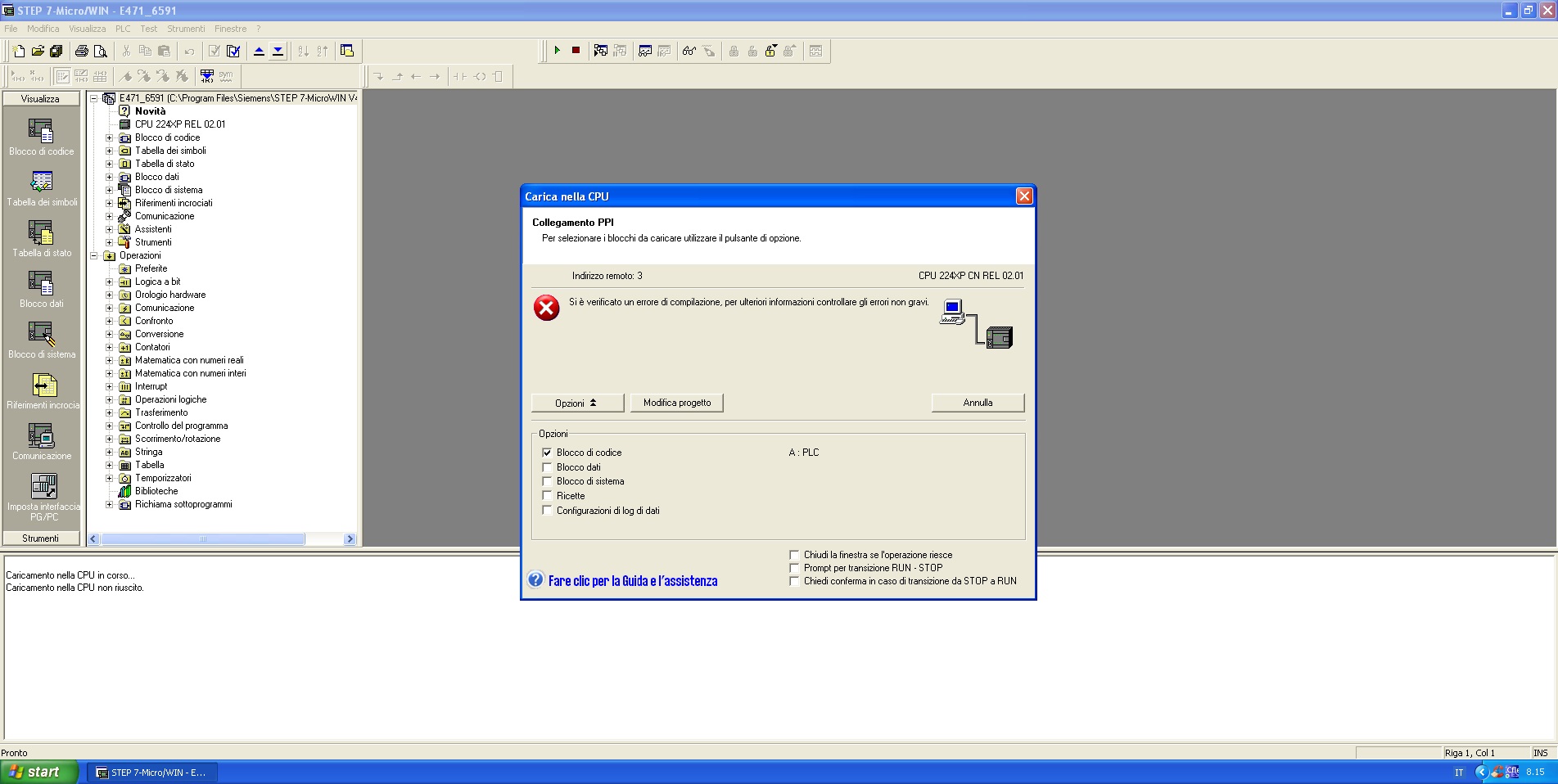Click IT language indicator in tray
Screen dimensions: 1558x784
click(1459, 772)
